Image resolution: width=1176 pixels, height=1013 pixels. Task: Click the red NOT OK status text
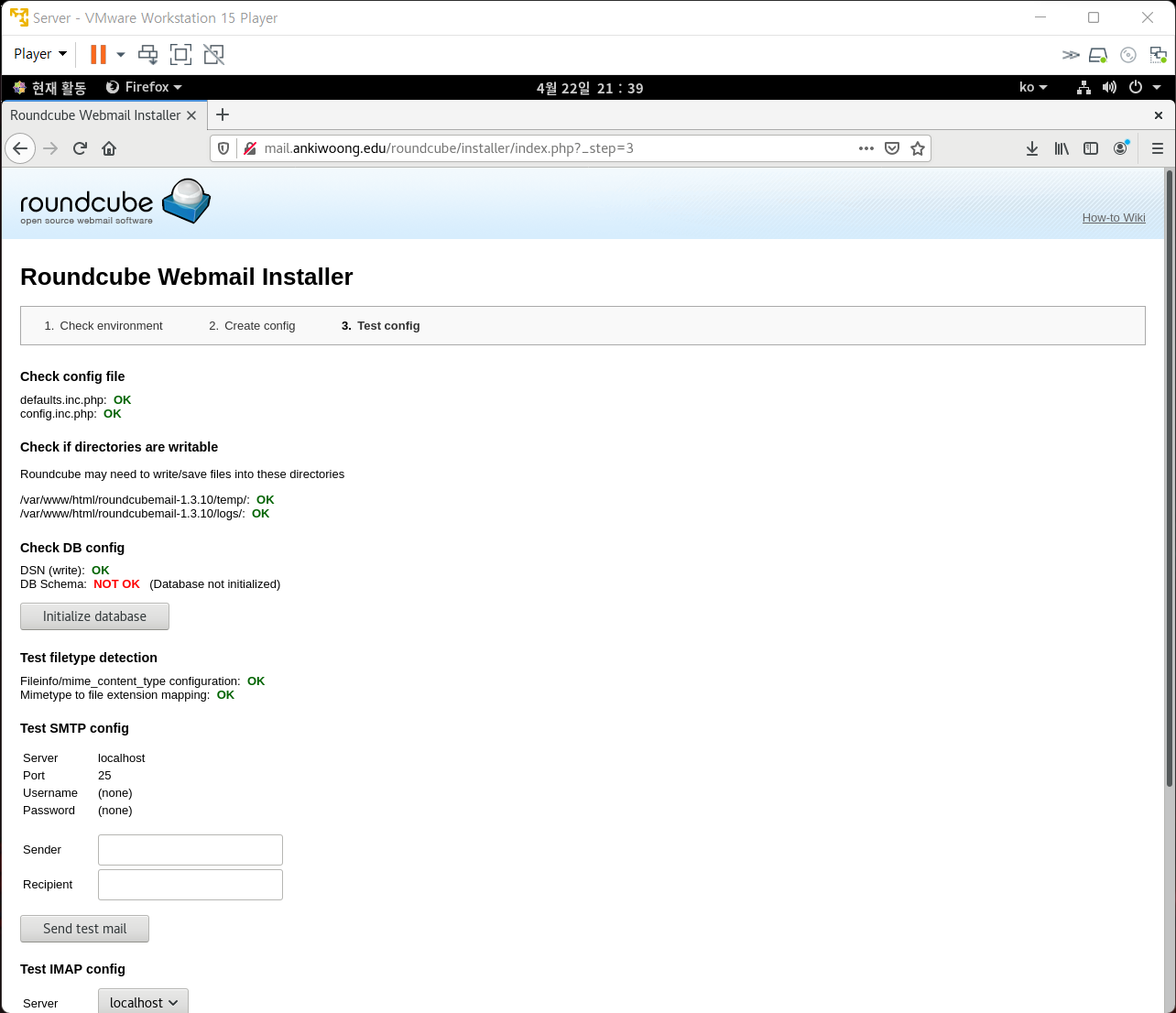(x=116, y=584)
